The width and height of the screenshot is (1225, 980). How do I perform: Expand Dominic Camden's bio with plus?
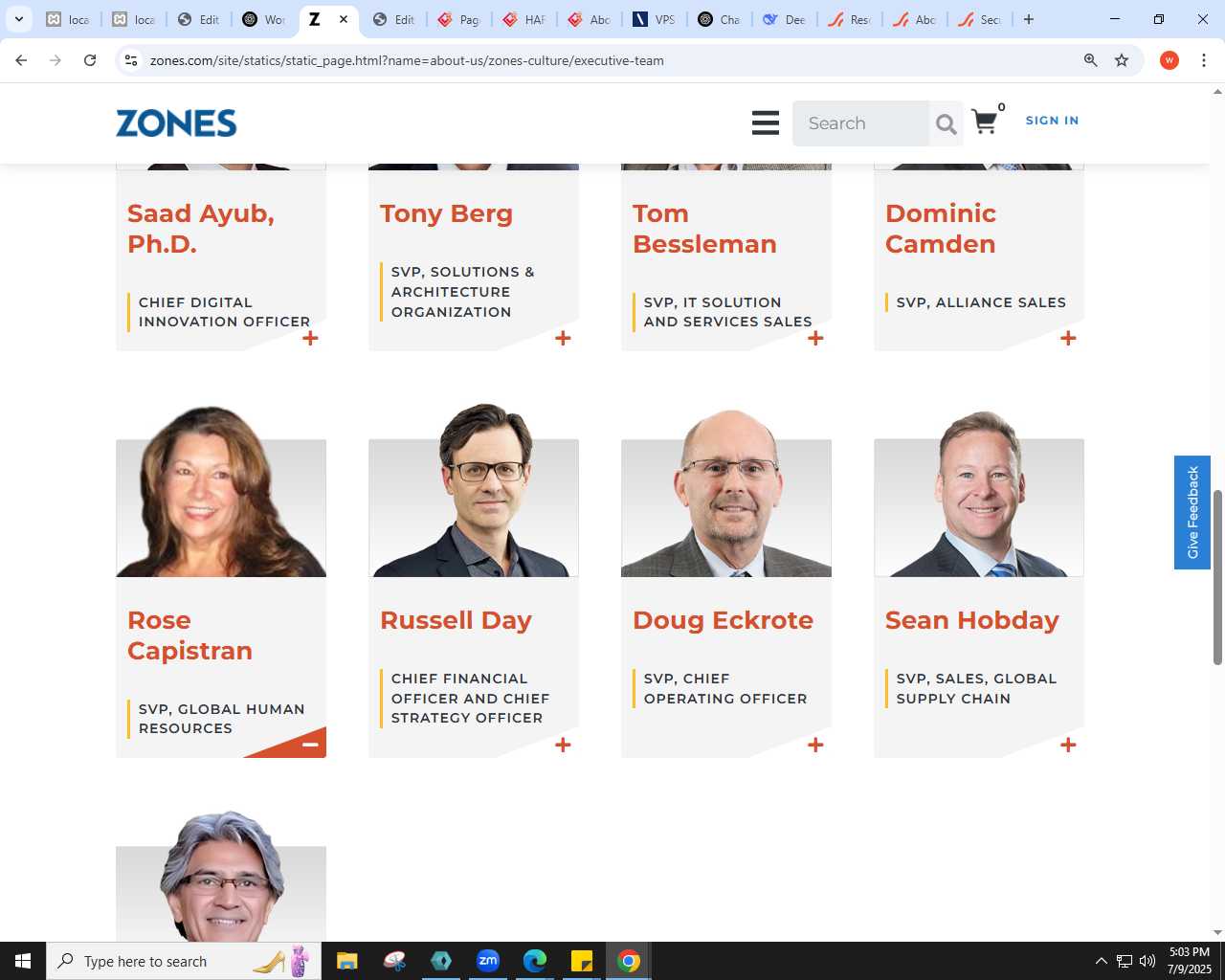click(1068, 338)
